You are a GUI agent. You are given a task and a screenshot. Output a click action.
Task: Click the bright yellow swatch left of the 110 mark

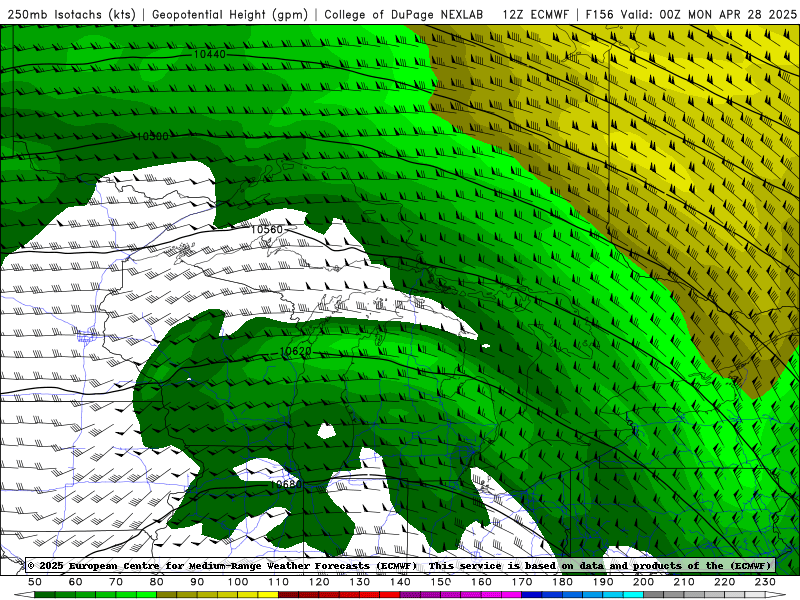[268, 595]
